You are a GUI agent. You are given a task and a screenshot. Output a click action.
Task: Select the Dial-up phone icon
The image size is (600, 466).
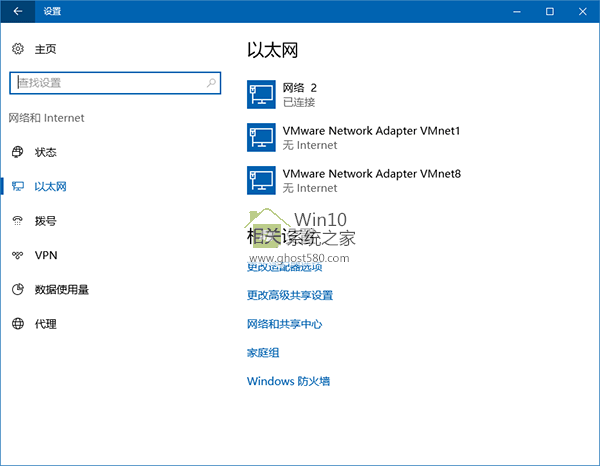18,221
